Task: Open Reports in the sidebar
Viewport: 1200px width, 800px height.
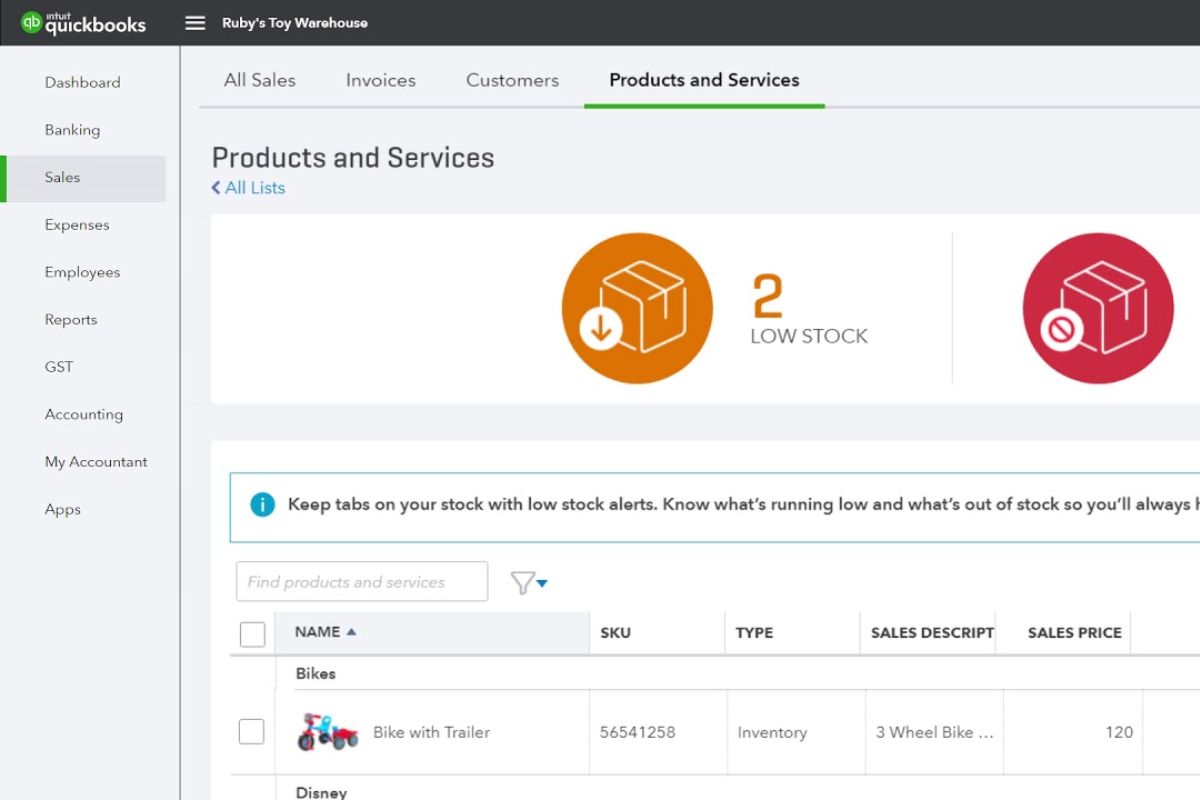Action: (71, 320)
